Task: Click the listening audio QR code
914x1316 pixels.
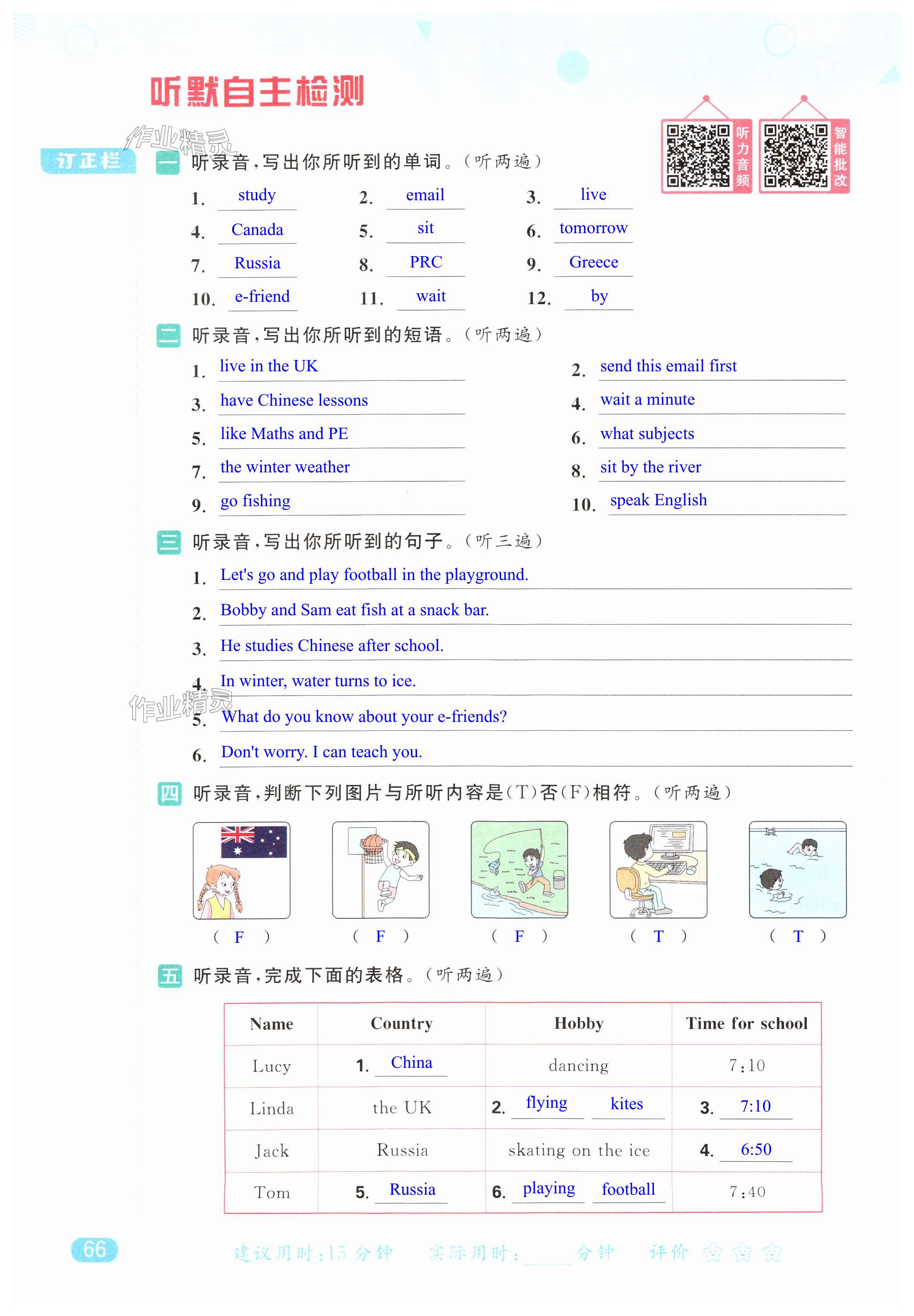Action: [x=698, y=156]
